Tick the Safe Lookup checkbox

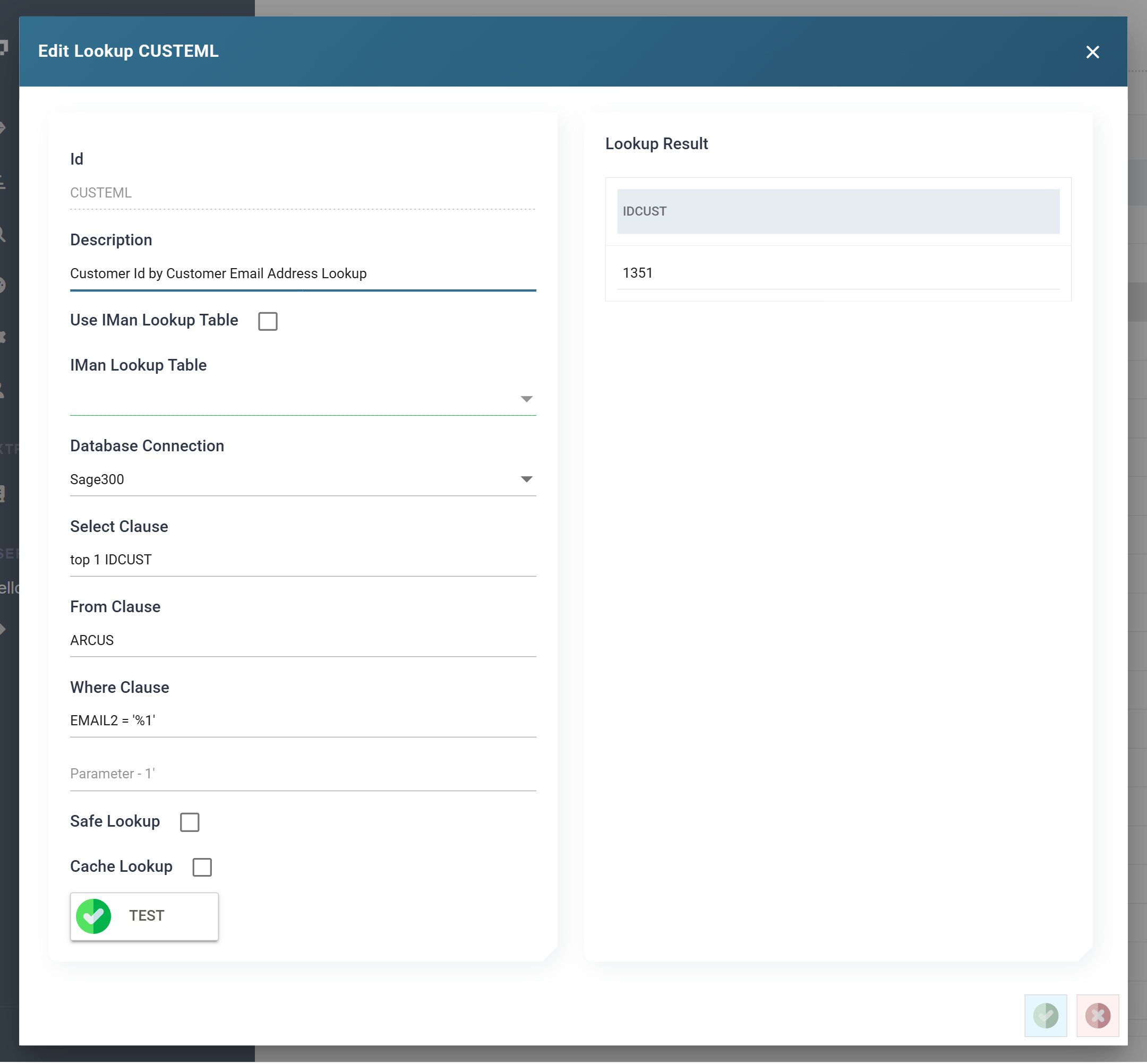[190, 822]
